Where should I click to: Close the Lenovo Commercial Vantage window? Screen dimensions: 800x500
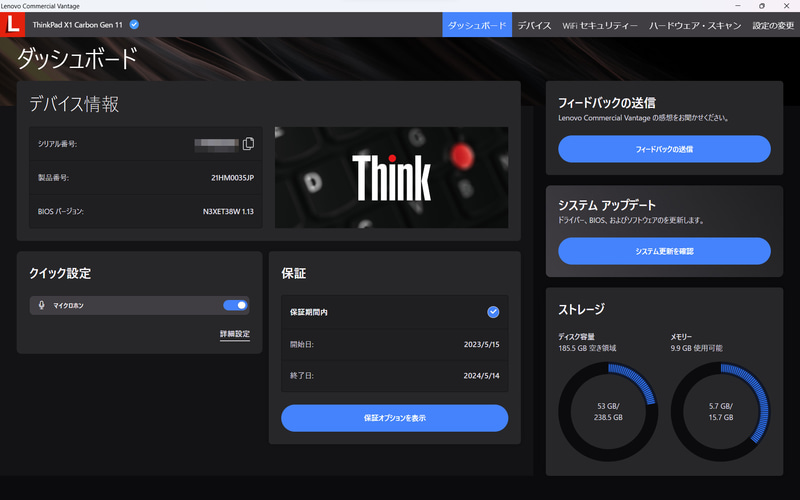pyautogui.click(x=786, y=6)
